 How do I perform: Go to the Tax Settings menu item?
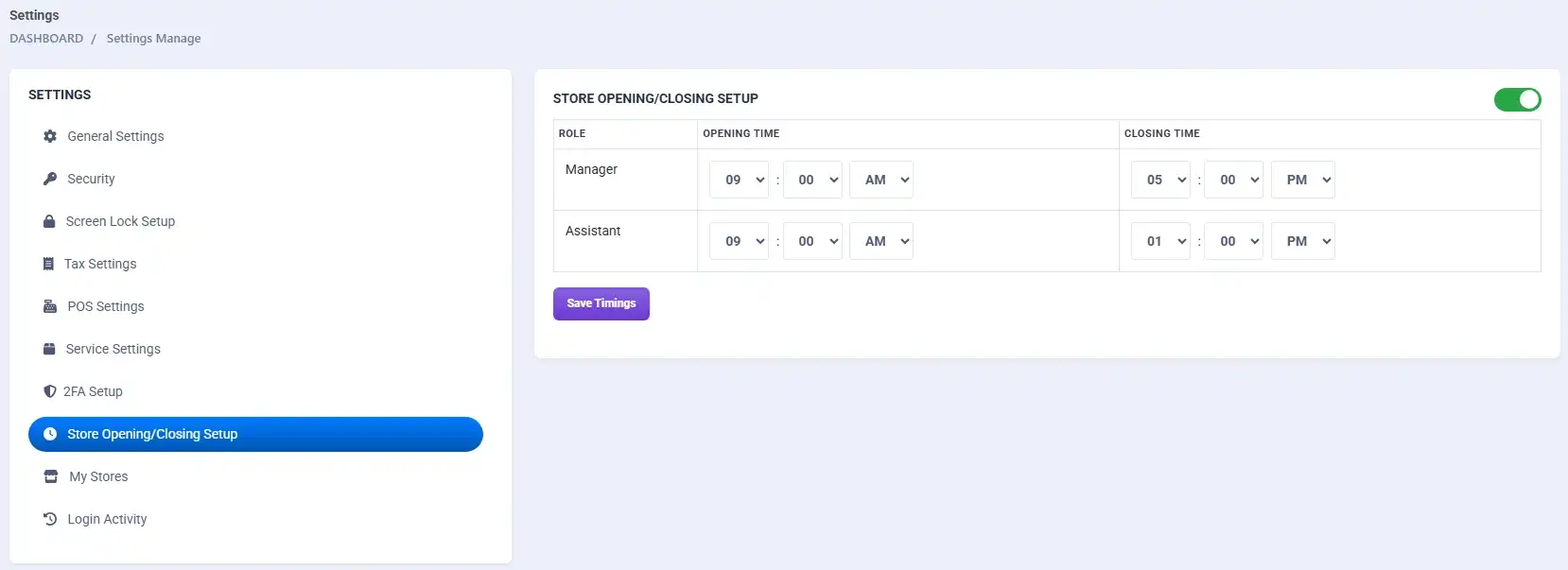click(100, 264)
